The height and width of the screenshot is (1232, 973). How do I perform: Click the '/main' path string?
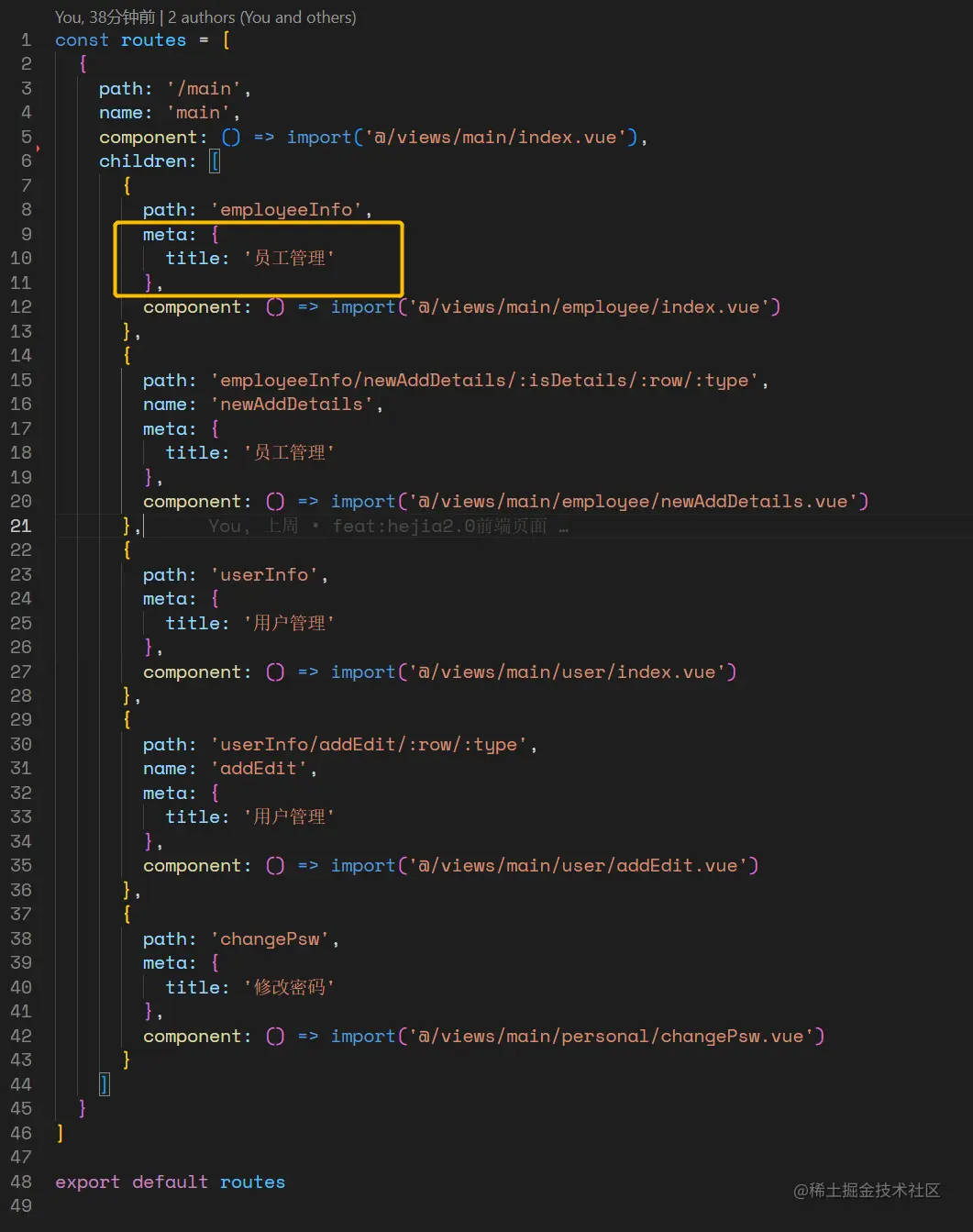coord(204,89)
